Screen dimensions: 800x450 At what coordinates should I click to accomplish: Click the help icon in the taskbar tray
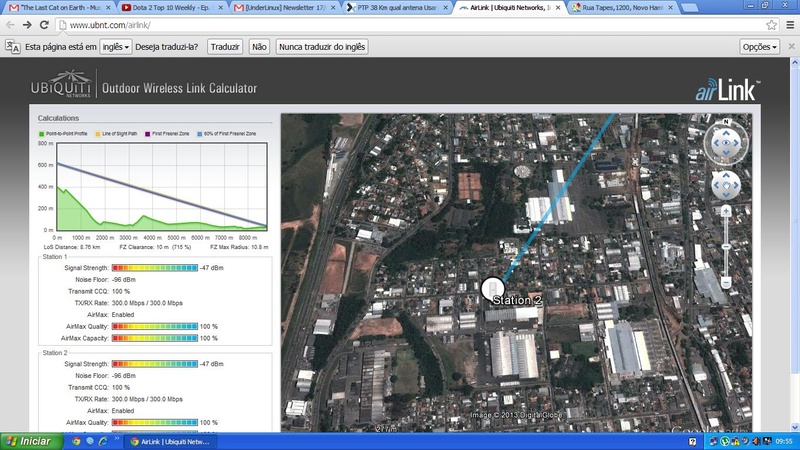tap(692, 441)
